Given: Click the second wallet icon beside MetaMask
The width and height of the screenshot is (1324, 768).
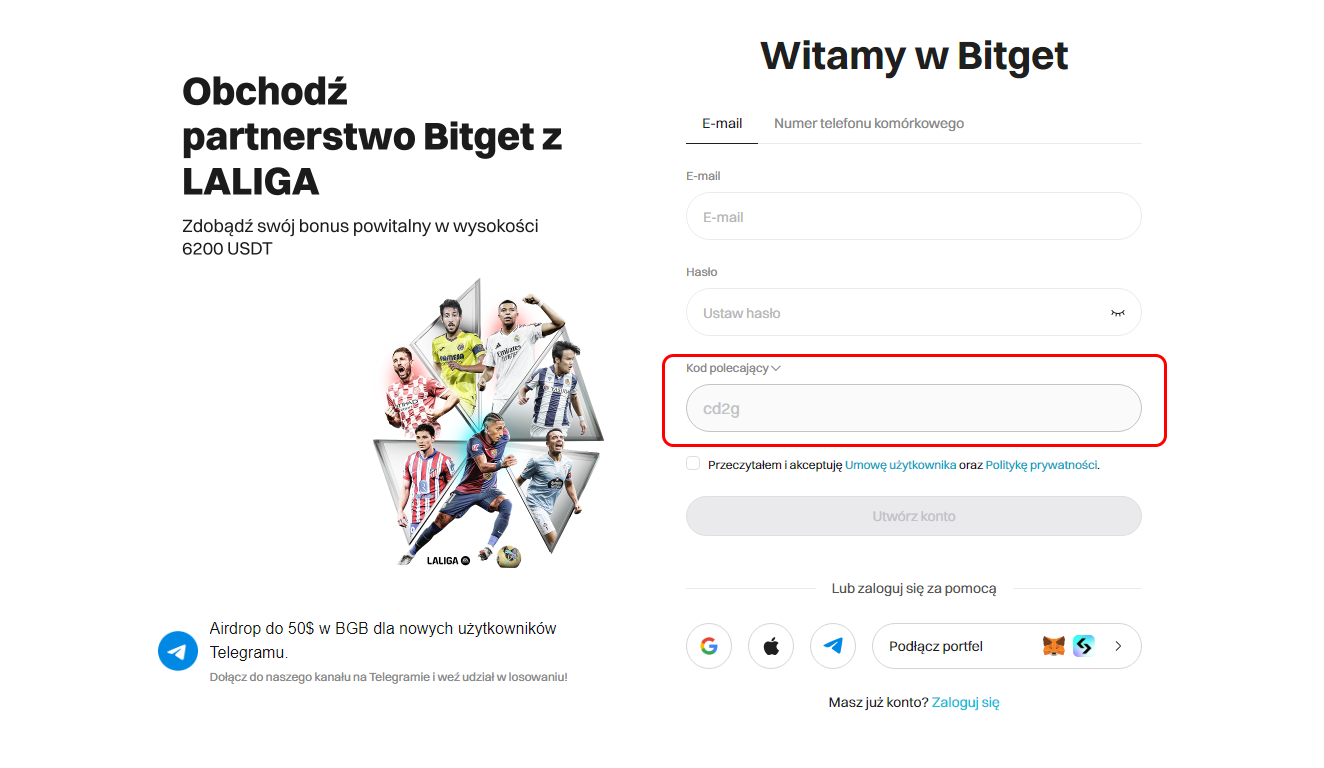Looking at the screenshot, I should [x=1084, y=646].
